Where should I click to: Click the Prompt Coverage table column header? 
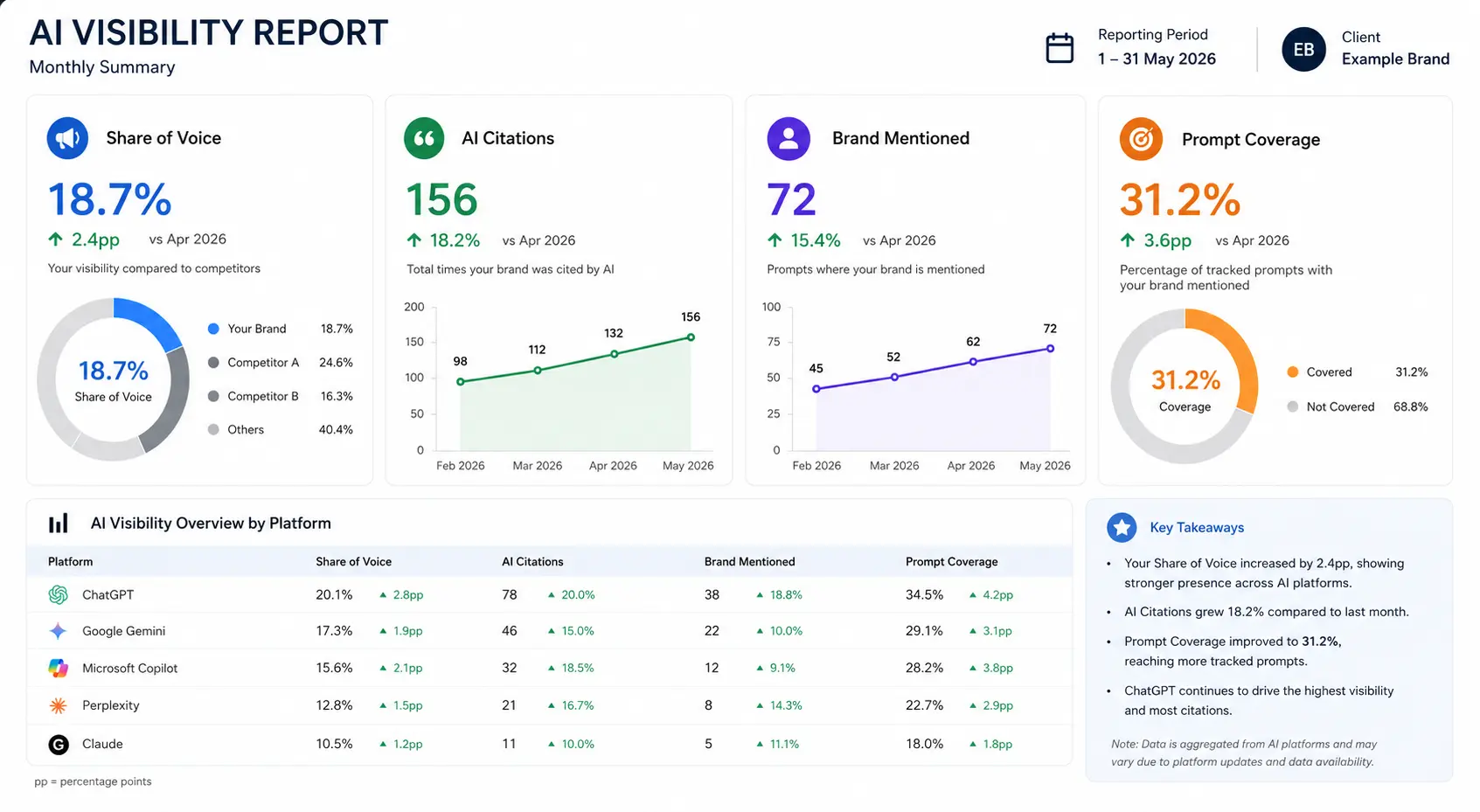pyautogui.click(x=951, y=561)
